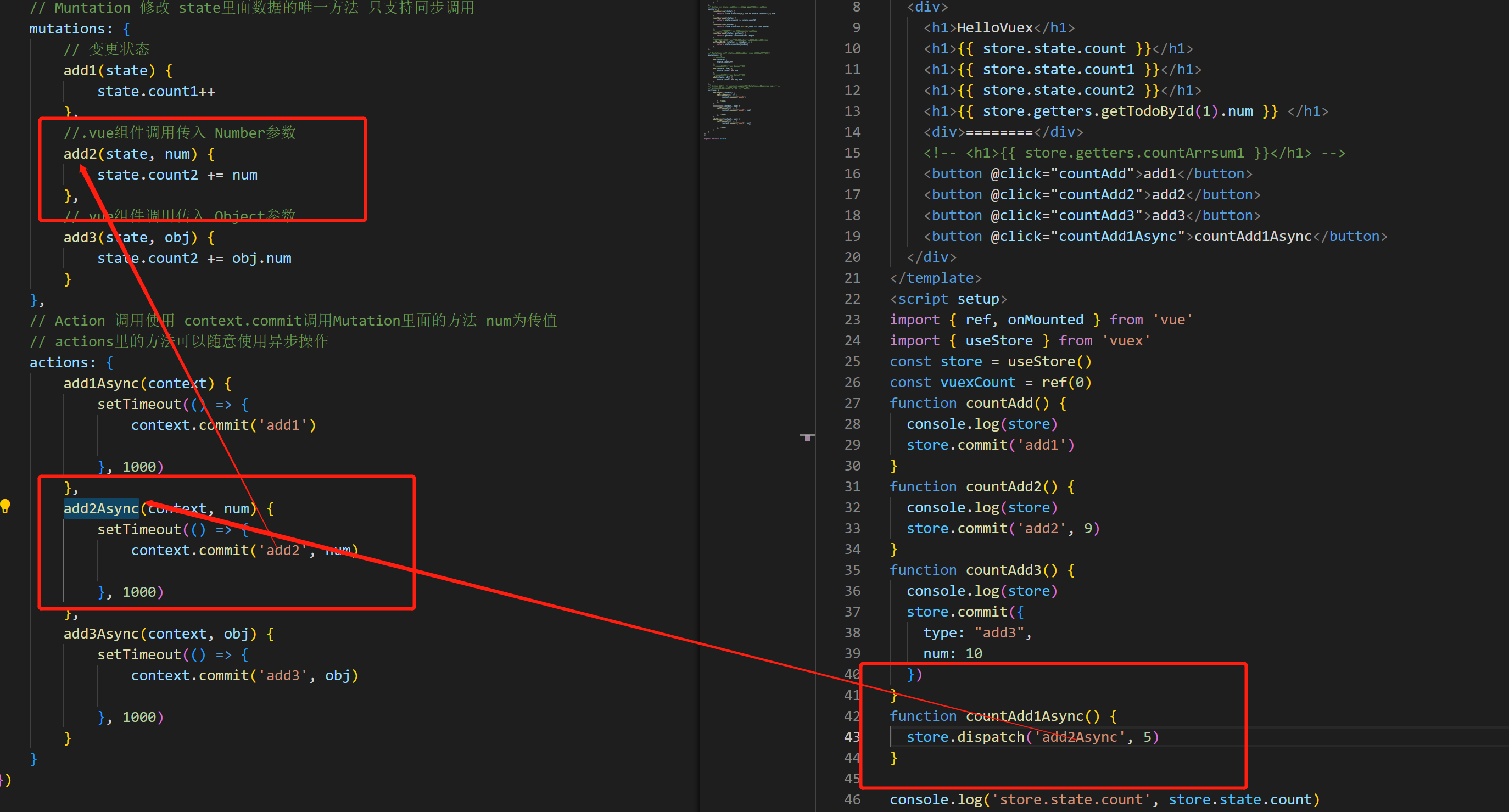Click line number 43 in gutter
1509x812 pixels.
click(x=852, y=737)
